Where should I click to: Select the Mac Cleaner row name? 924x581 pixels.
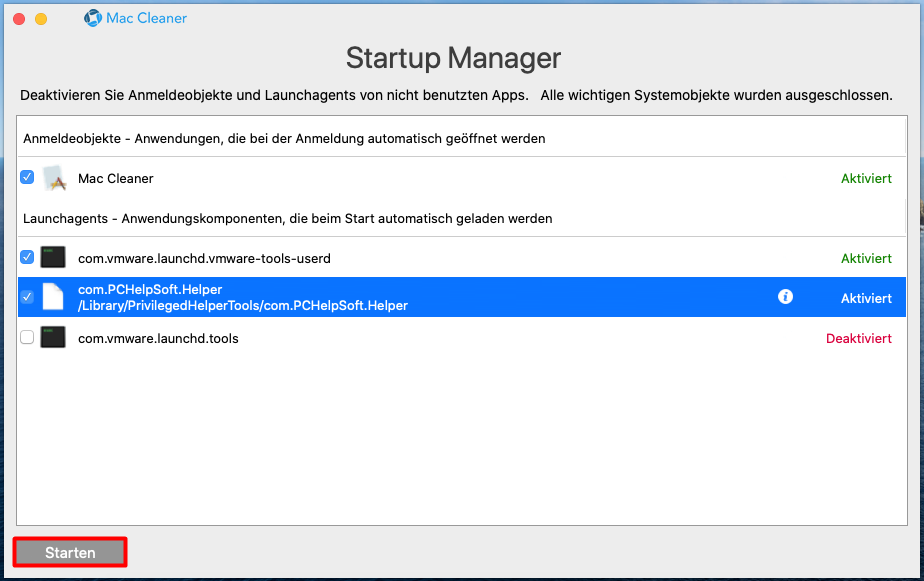pyautogui.click(x=116, y=179)
